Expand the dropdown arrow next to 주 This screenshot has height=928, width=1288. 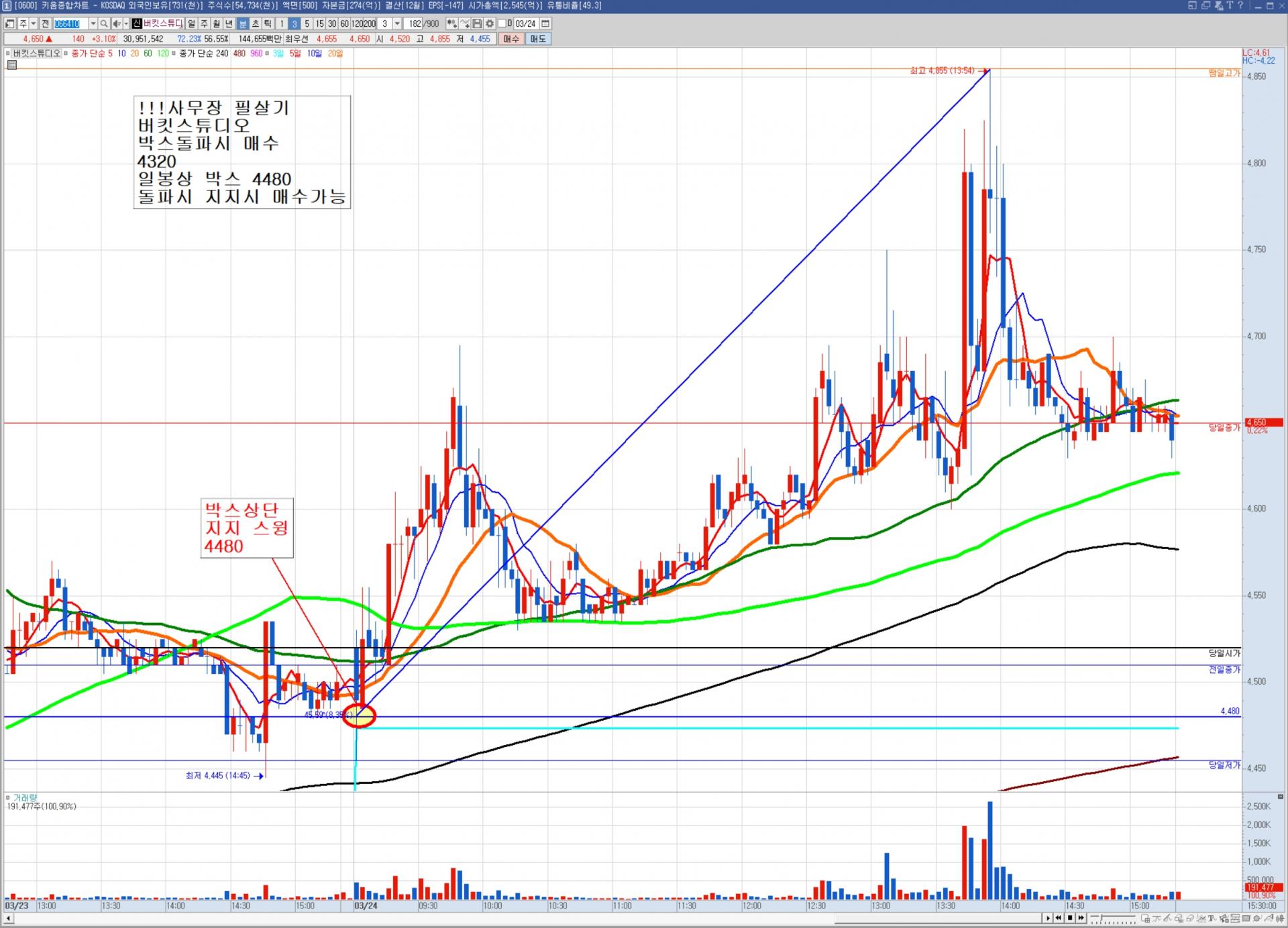coord(34,23)
